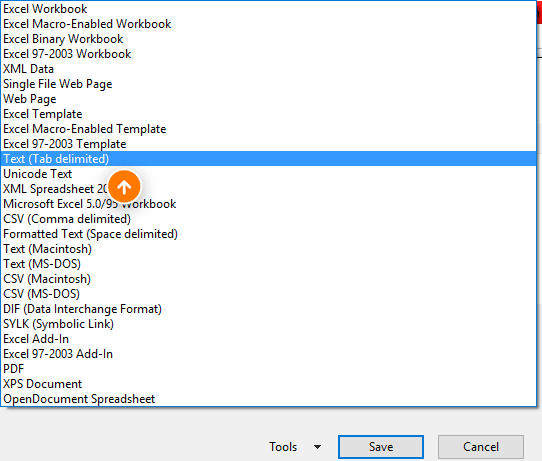Image resolution: width=542 pixels, height=461 pixels.
Task: Choose XML Data format
Action: pos(268,69)
